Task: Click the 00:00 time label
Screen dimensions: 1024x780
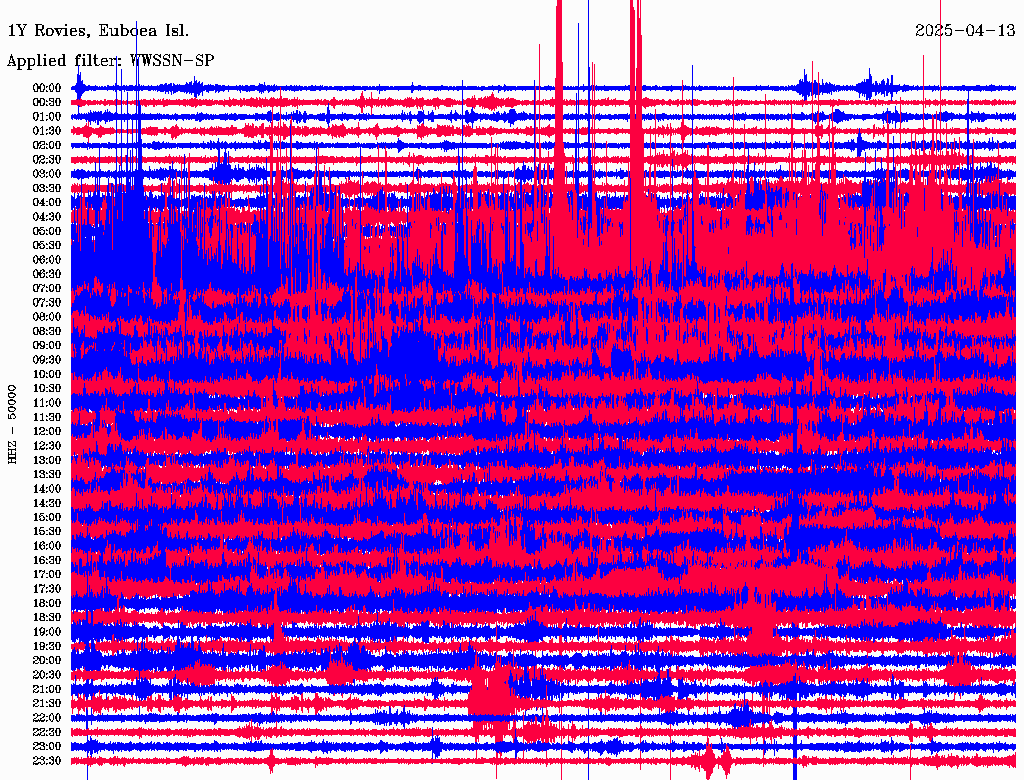Action: click(47, 88)
